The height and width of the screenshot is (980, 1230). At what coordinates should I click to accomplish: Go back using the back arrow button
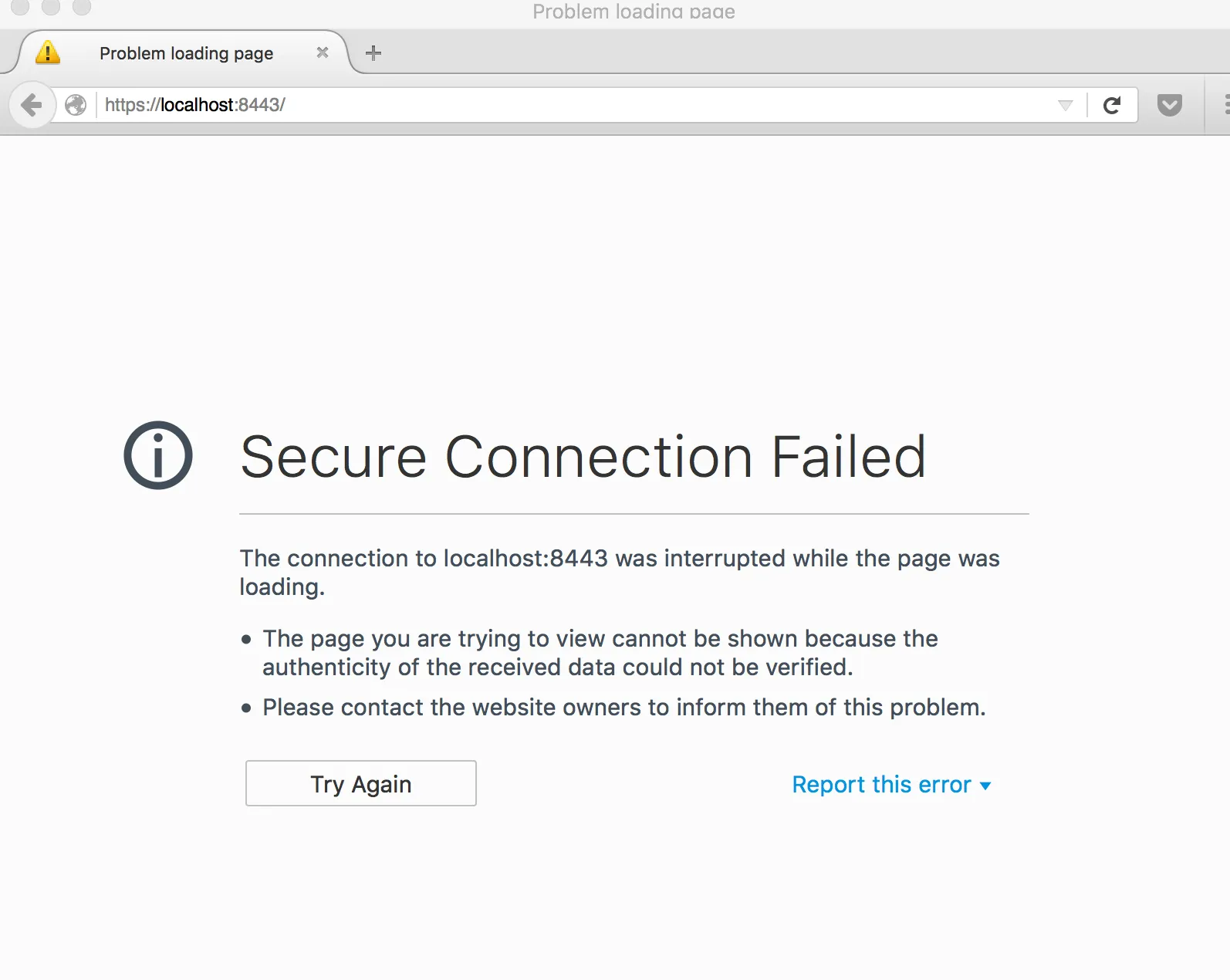(32, 104)
